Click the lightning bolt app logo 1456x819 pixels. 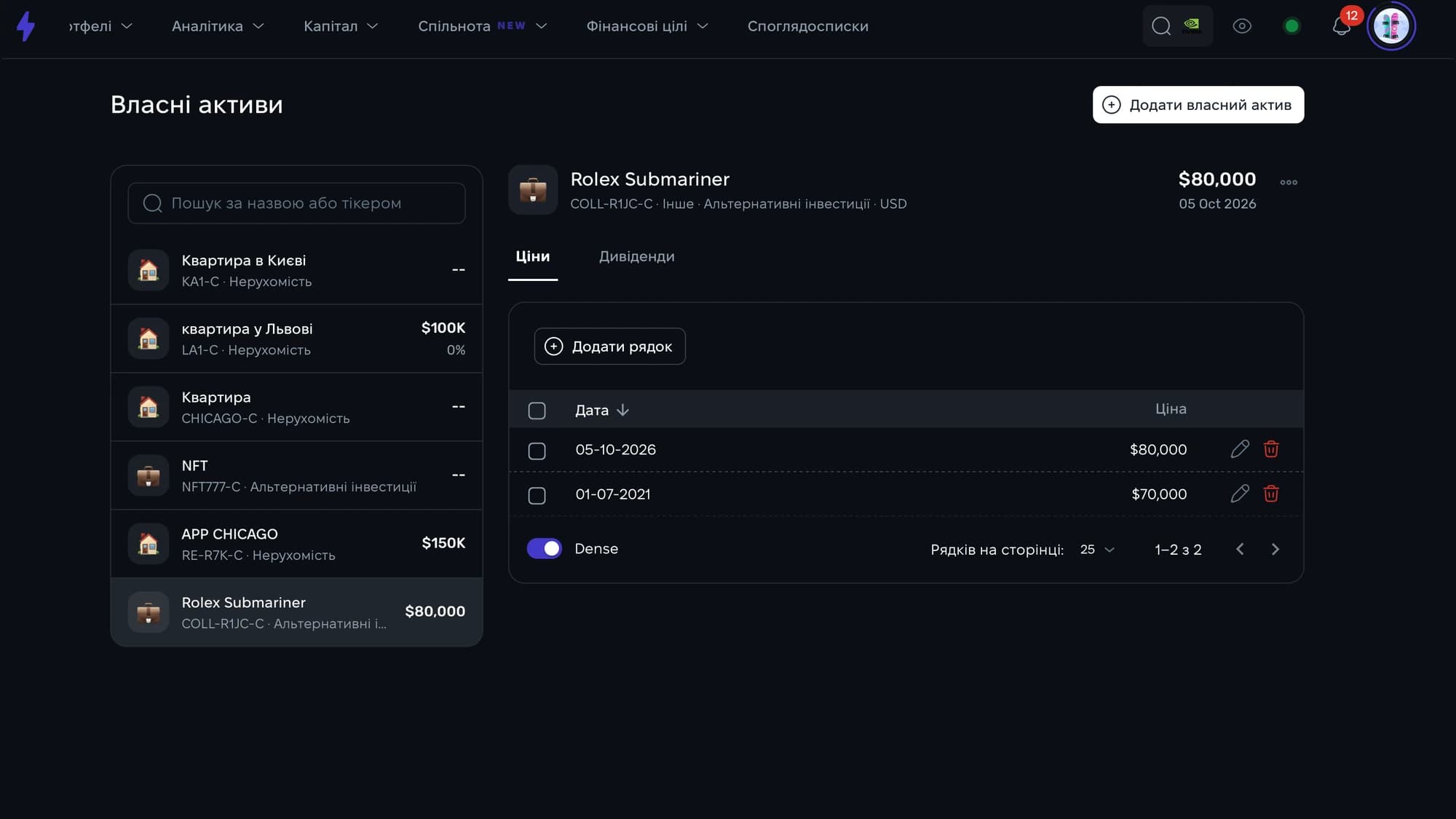coord(26,26)
